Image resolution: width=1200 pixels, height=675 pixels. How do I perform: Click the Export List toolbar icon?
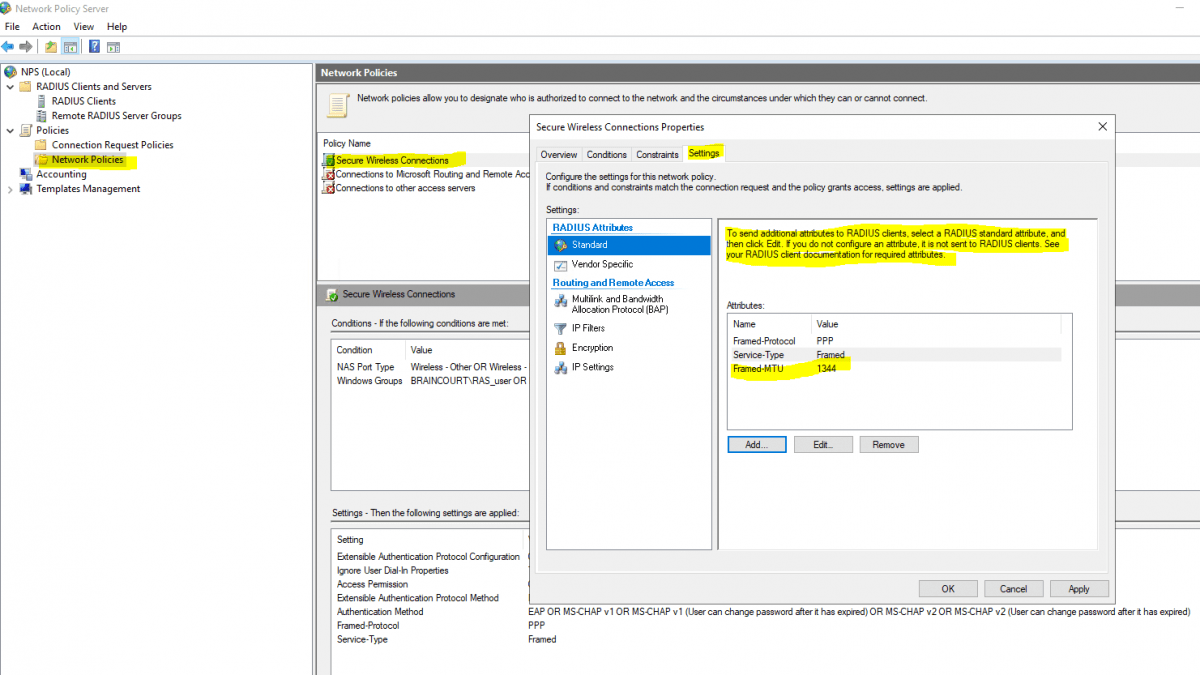[115, 46]
